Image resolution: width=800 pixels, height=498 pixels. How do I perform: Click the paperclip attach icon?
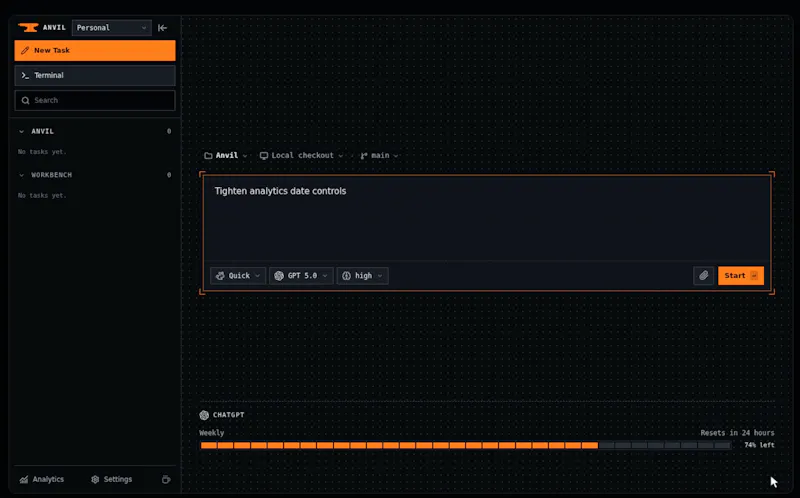click(704, 276)
